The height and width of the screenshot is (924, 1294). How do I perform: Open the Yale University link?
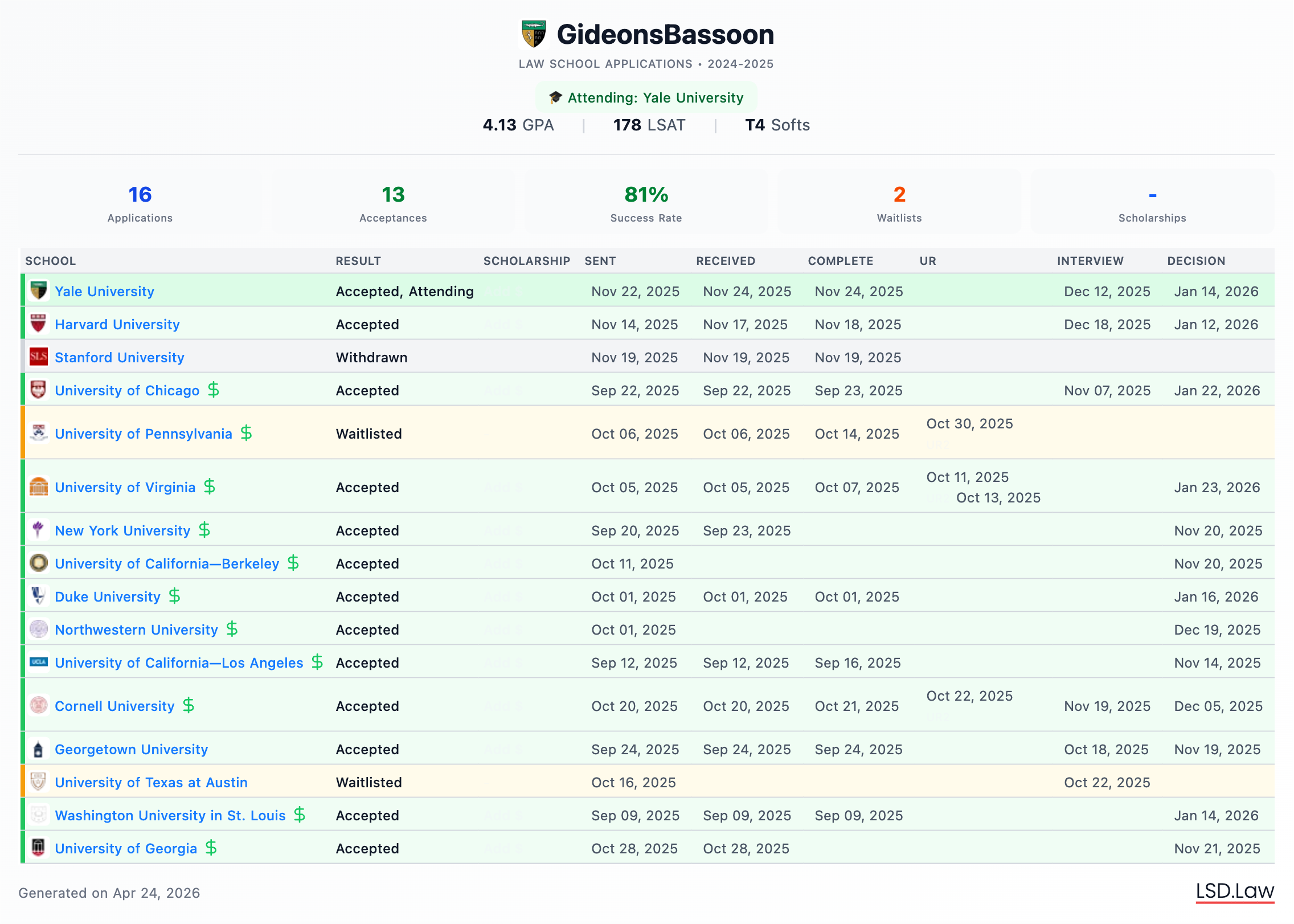(x=104, y=291)
